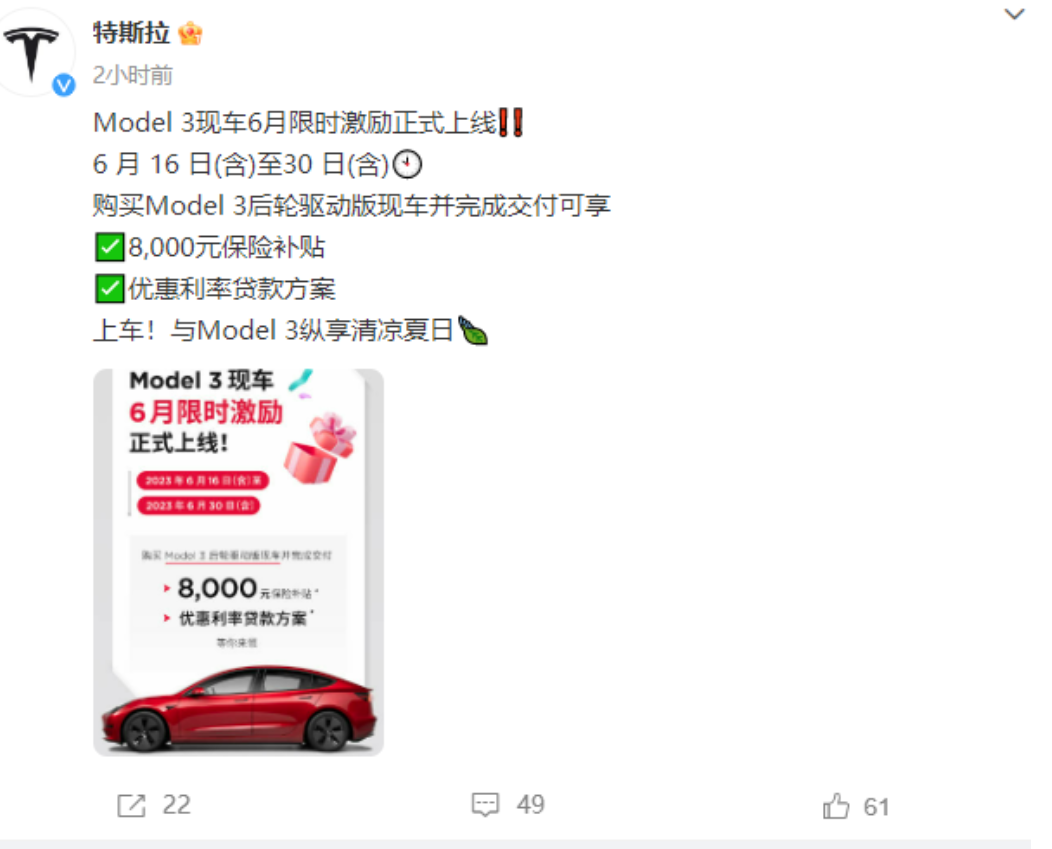Click the green leaf emoji

473,331
